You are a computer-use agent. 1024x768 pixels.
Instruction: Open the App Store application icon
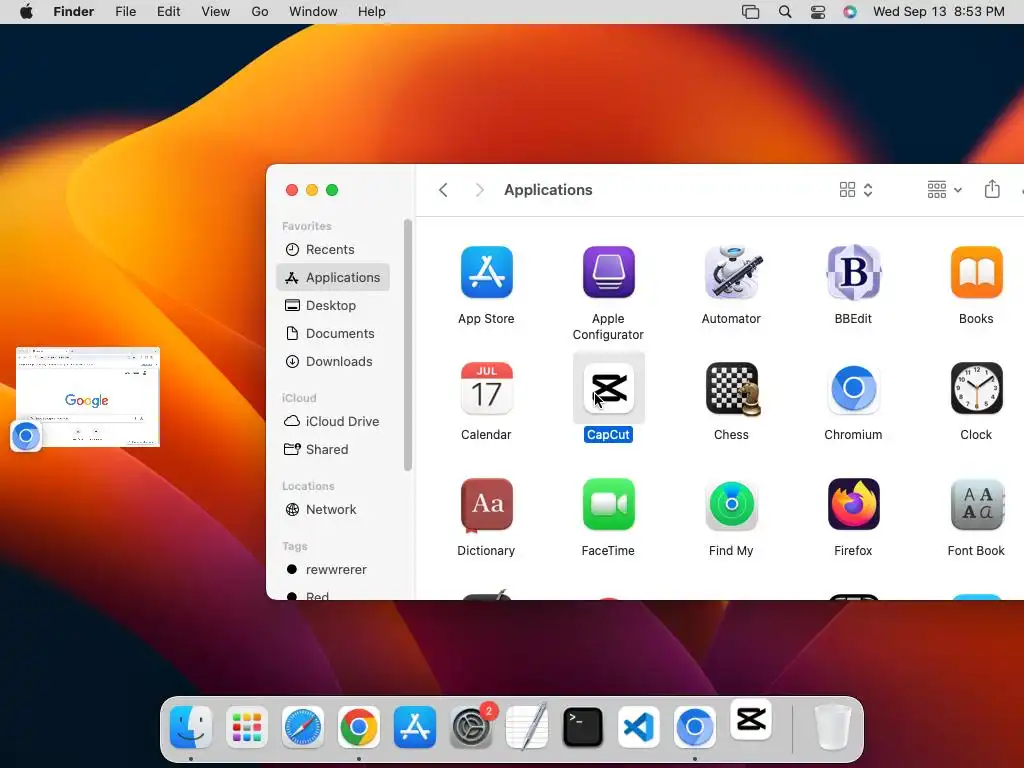[x=487, y=272]
